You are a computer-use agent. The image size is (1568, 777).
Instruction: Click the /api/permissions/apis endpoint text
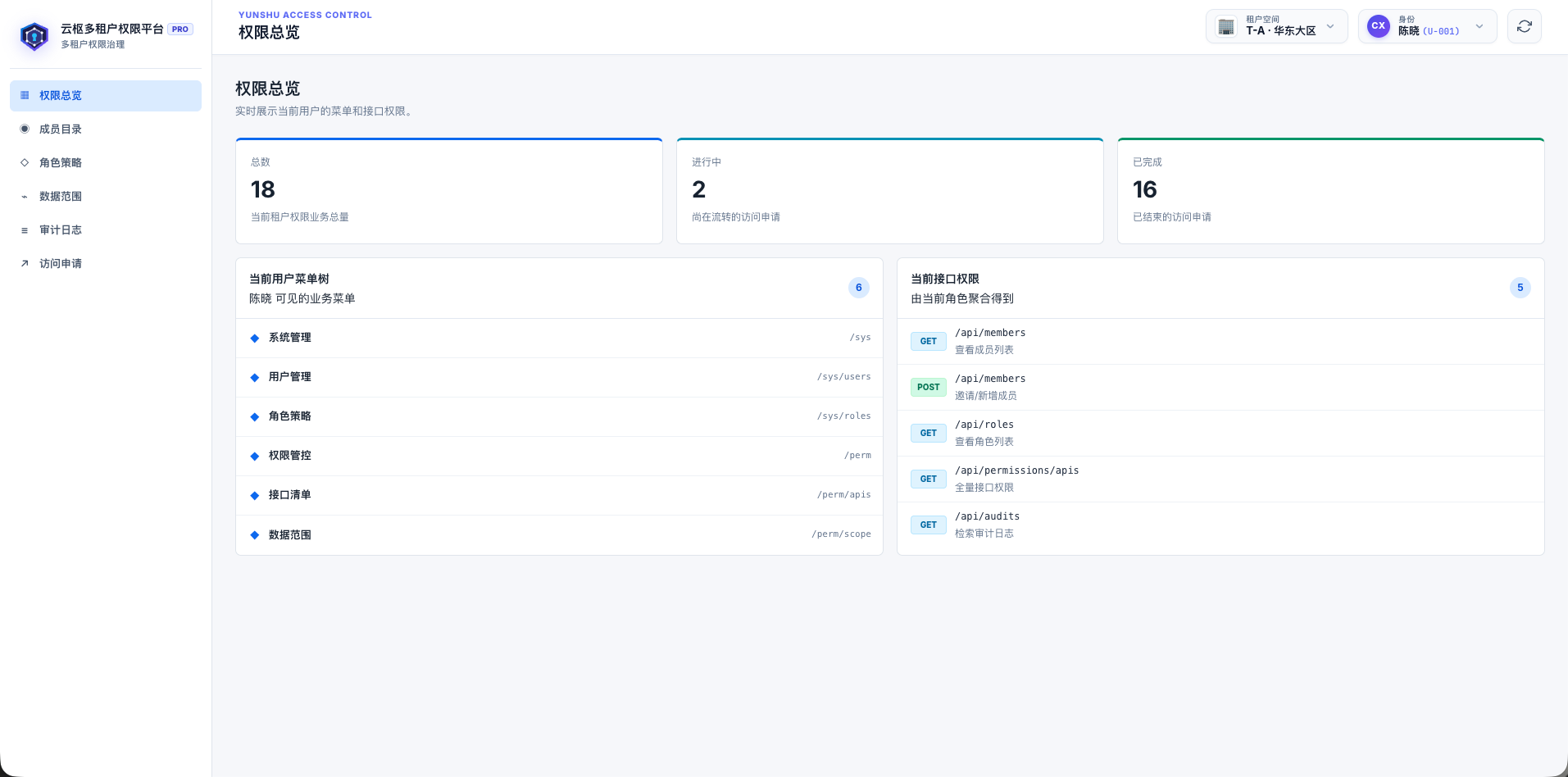click(x=1017, y=470)
